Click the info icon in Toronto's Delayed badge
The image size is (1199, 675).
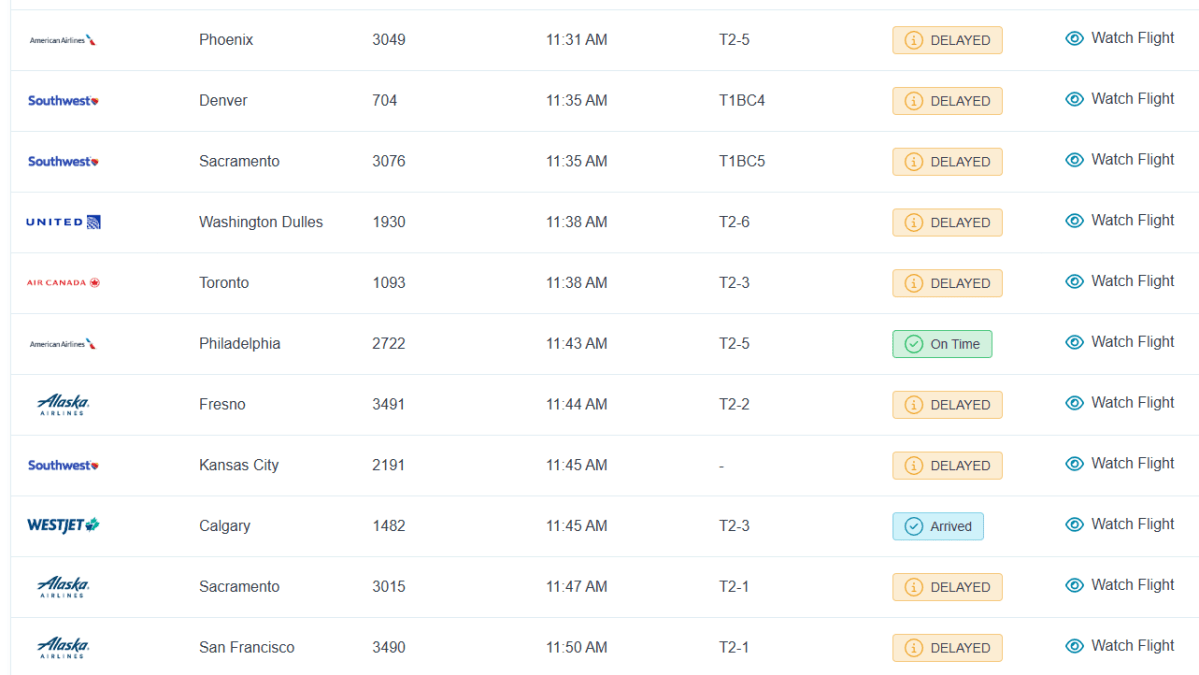pos(913,284)
